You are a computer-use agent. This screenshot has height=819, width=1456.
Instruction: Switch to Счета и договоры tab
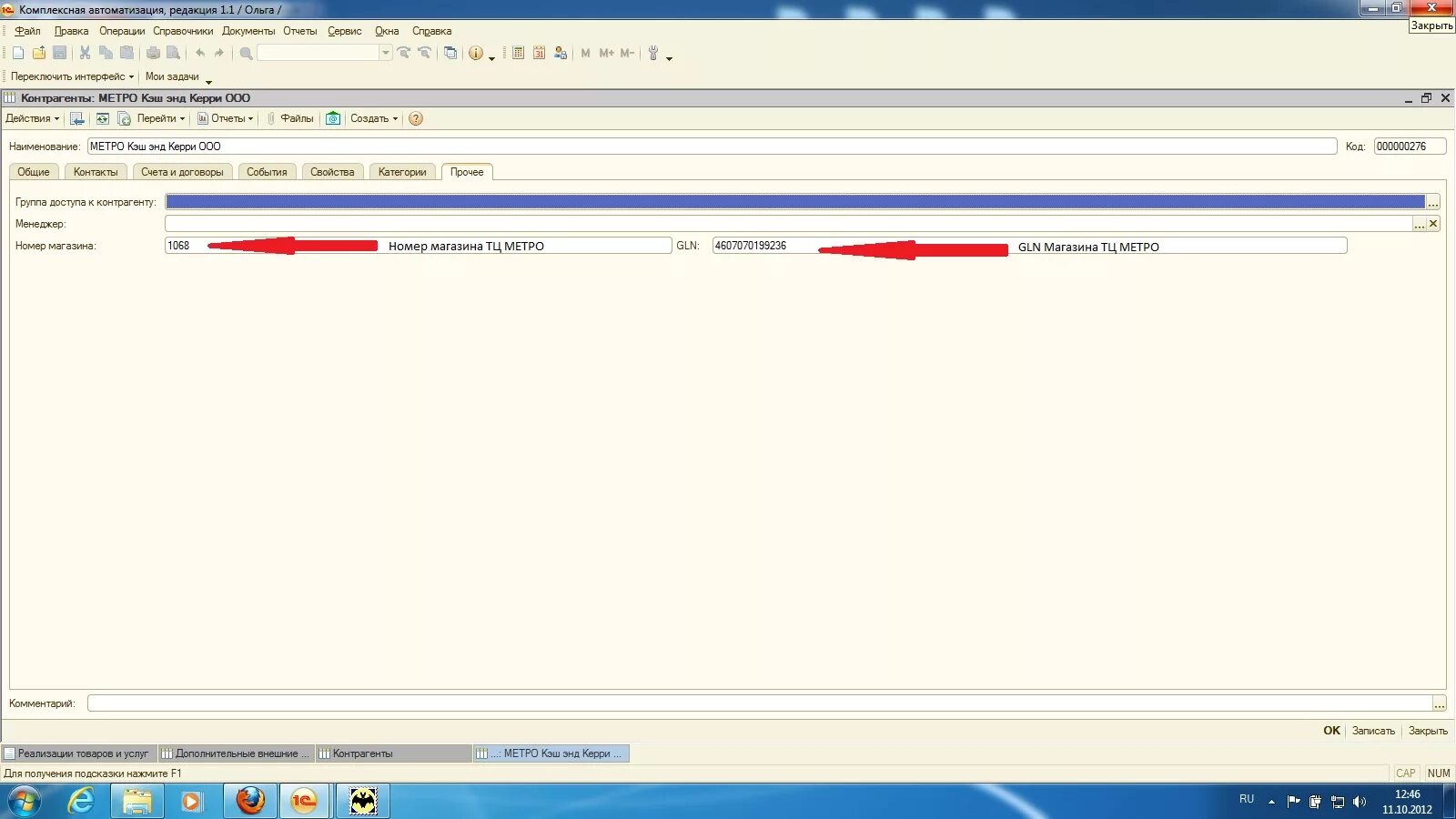tap(182, 172)
